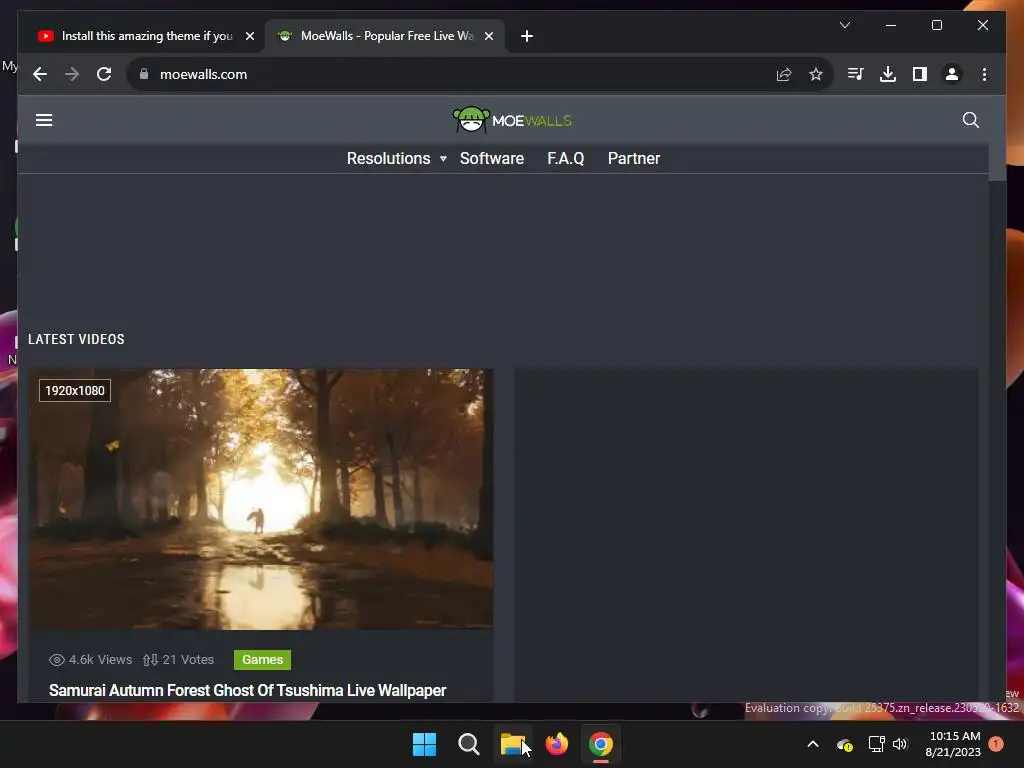Click the 1920x1080 resolution badge
The image size is (1024, 768).
[x=74, y=391]
